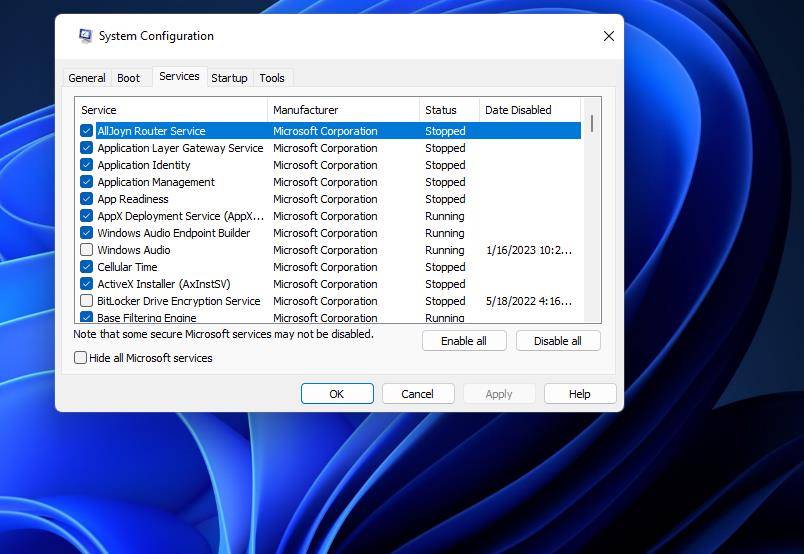
Task: Select the Services tab
Action: (179, 76)
